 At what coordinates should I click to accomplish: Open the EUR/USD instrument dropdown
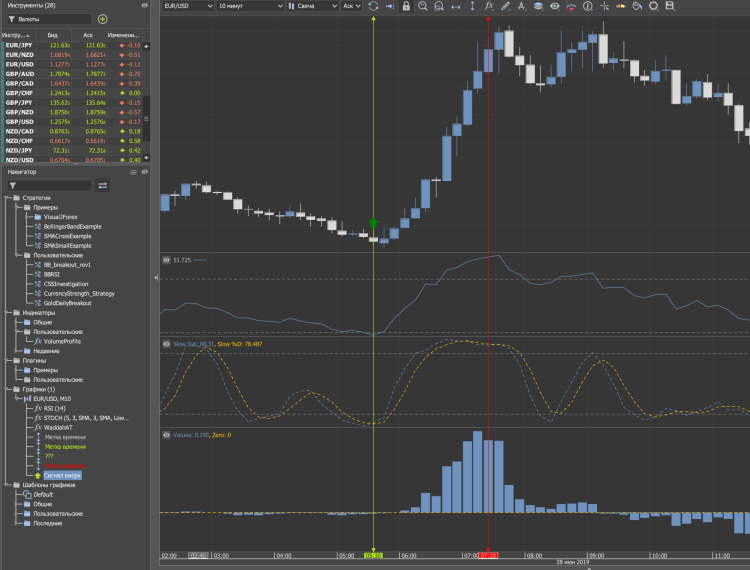188,6
